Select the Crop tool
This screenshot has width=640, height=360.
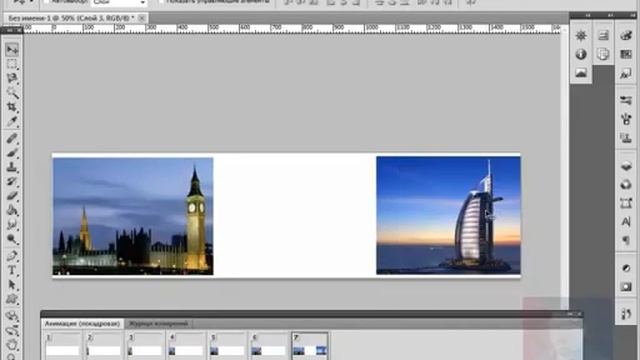point(12,107)
